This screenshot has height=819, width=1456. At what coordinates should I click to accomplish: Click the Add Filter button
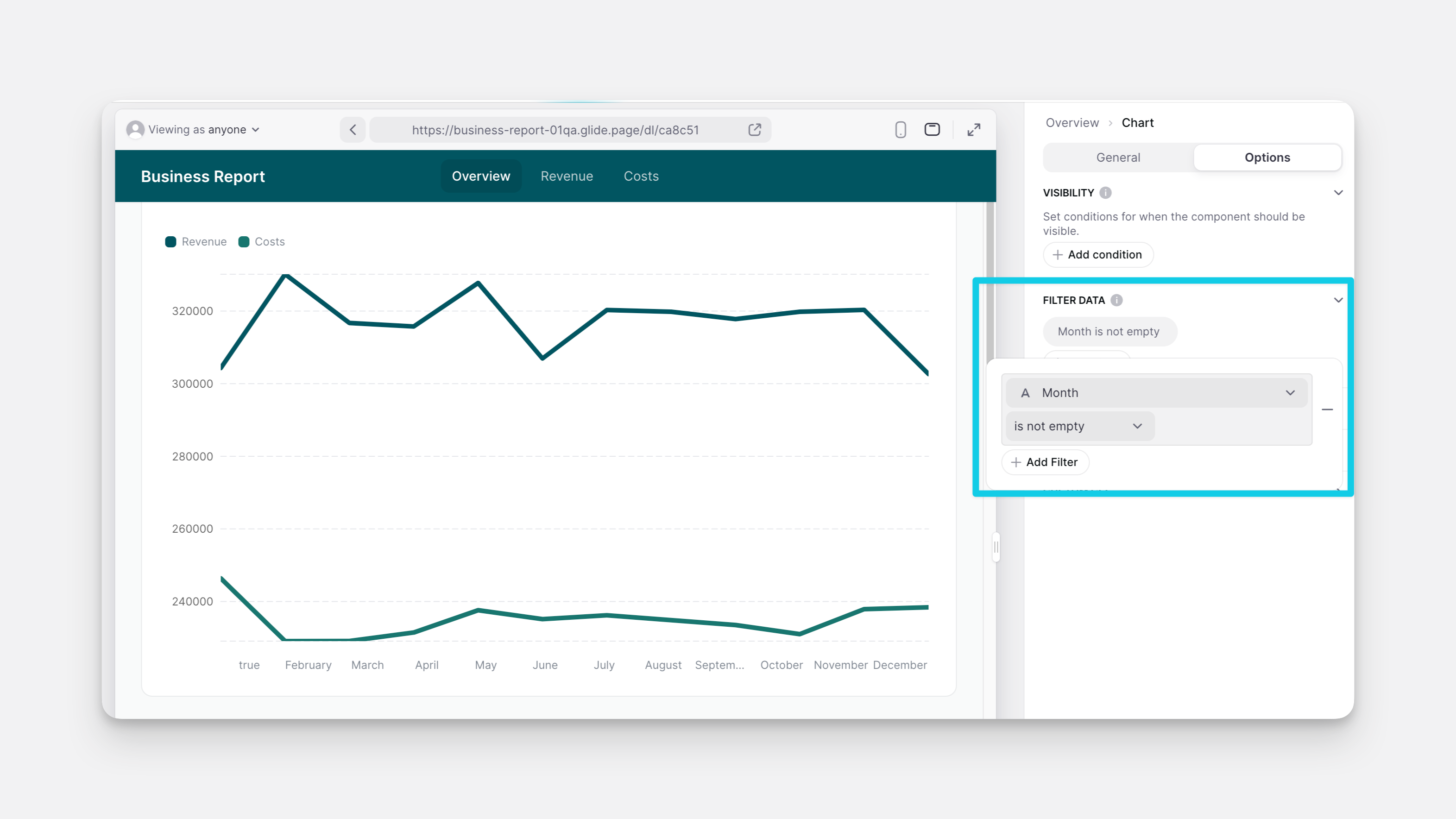[1045, 462]
